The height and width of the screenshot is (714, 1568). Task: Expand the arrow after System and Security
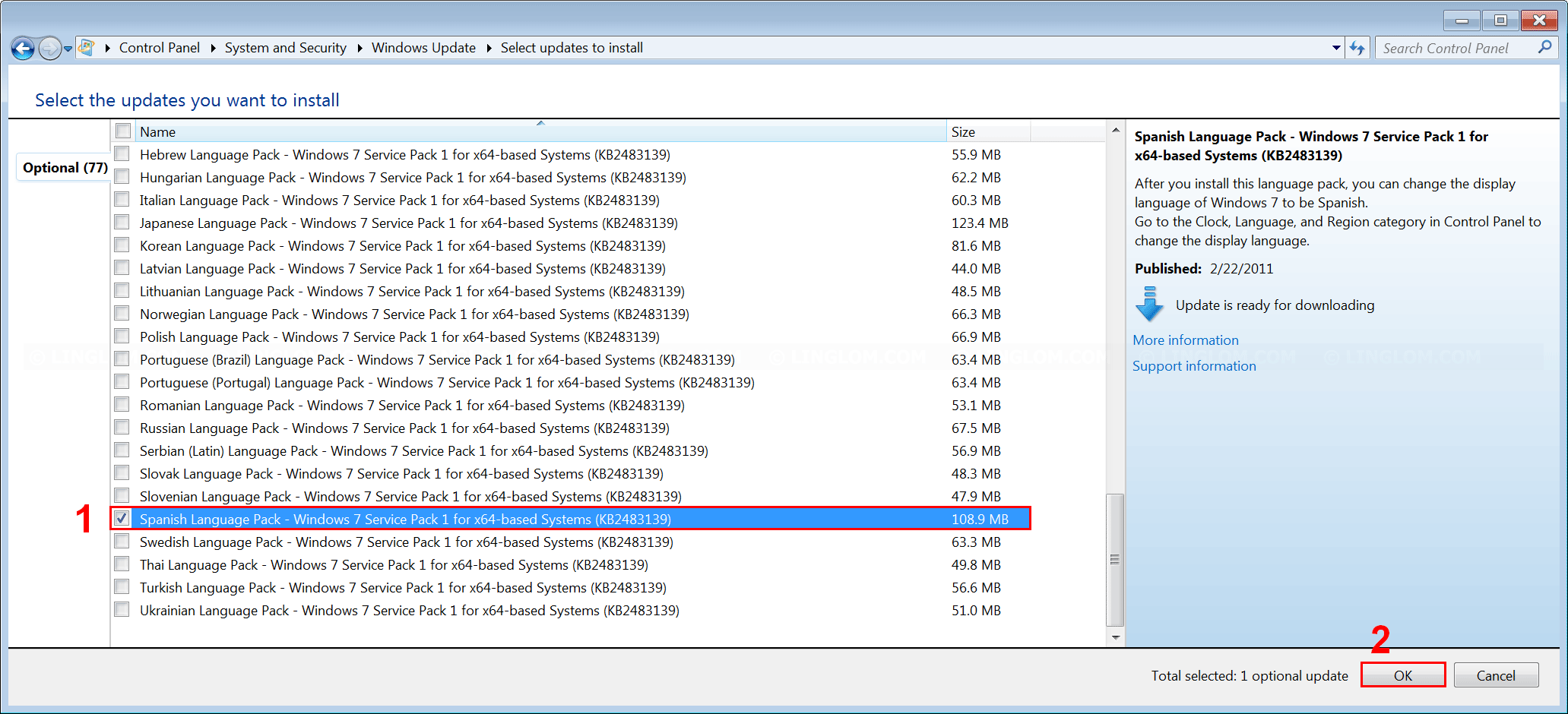[x=360, y=48]
